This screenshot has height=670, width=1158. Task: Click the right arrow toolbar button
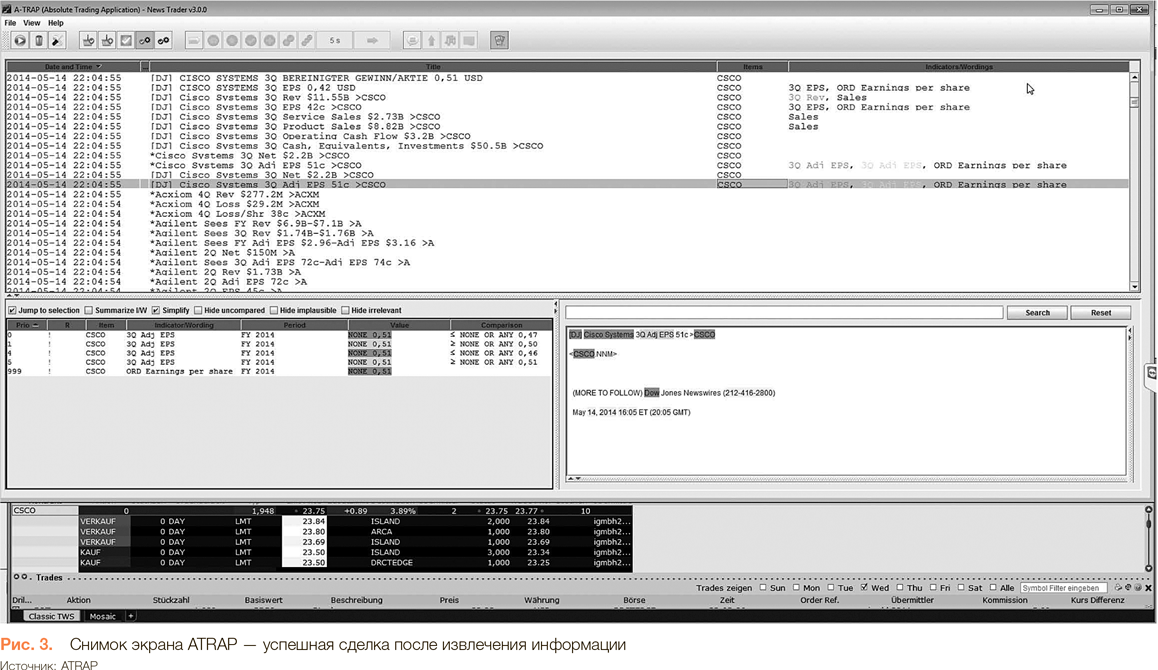click(372, 41)
